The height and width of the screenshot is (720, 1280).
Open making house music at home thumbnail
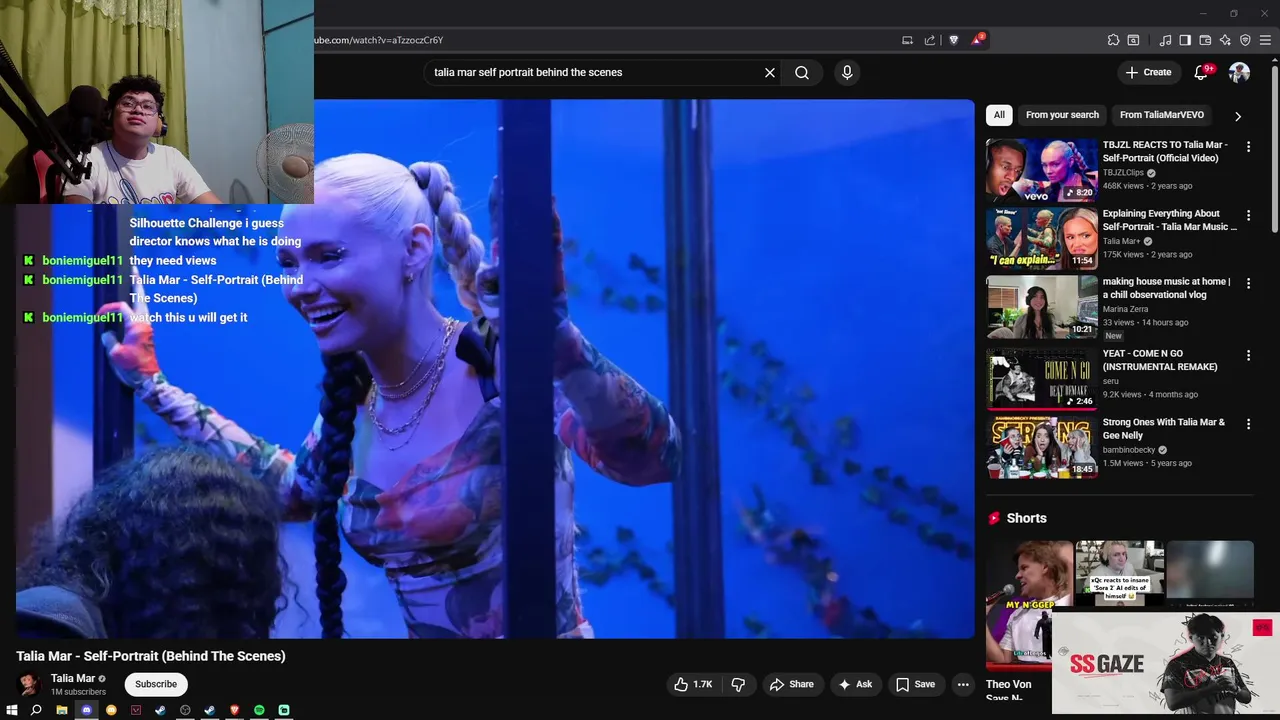pyautogui.click(x=1042, y=307)
